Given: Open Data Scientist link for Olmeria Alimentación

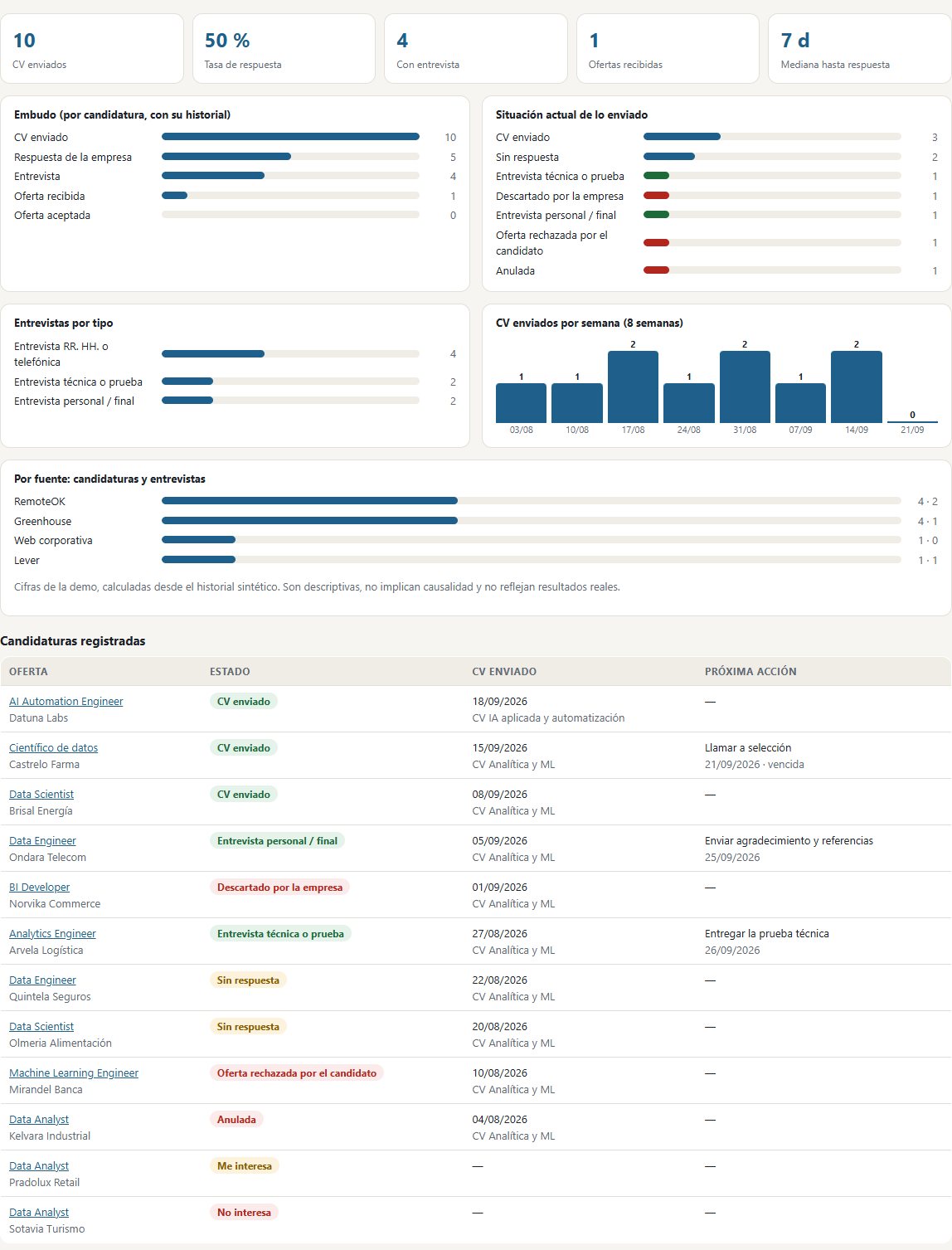Looking at the screenshot, I should [x=41, y=1027].
